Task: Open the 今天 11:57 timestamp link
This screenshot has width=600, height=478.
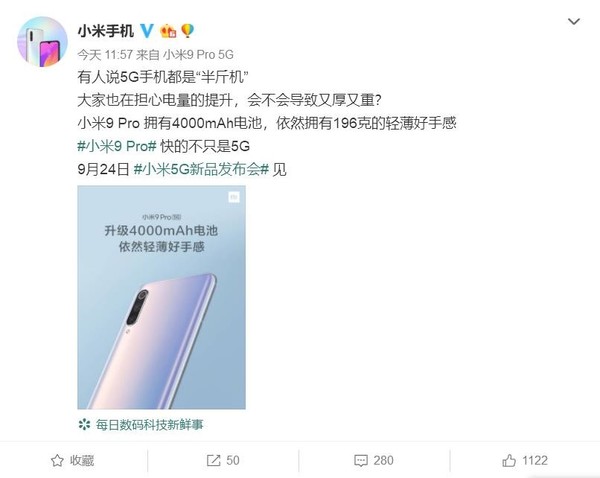Action: 105,55
